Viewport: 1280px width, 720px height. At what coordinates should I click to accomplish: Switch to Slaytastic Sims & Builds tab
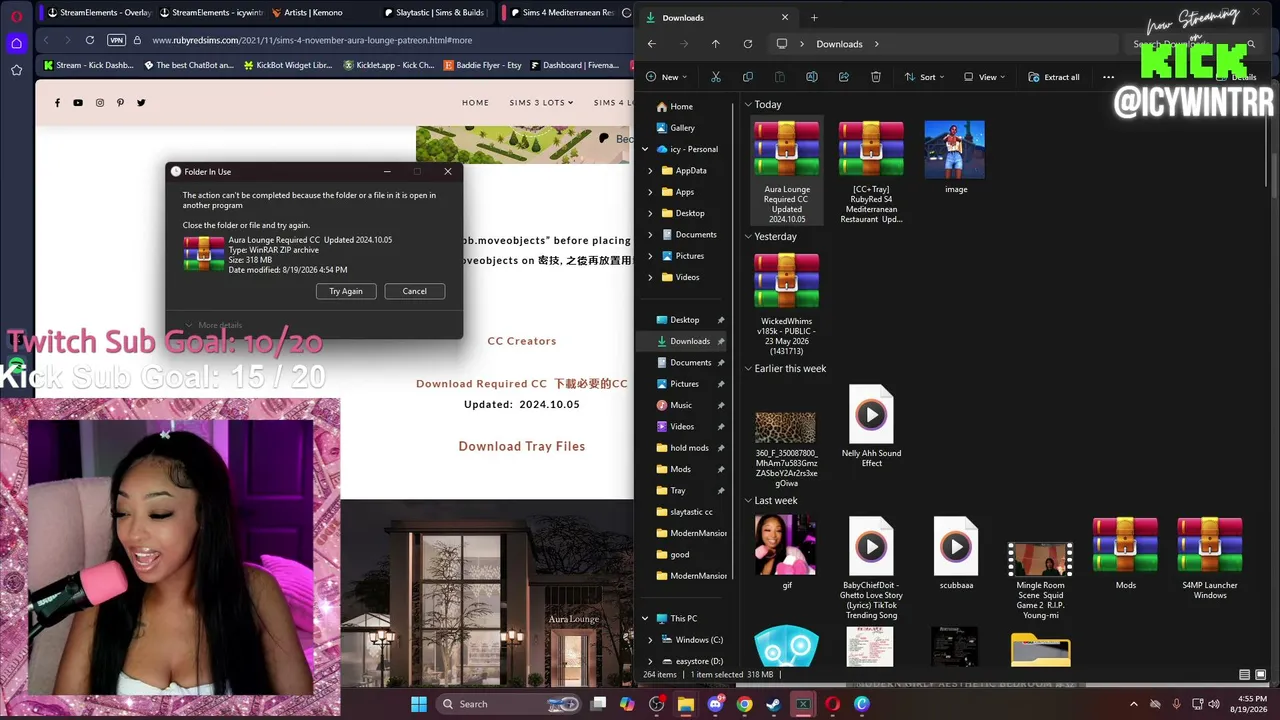coord(438,13)
